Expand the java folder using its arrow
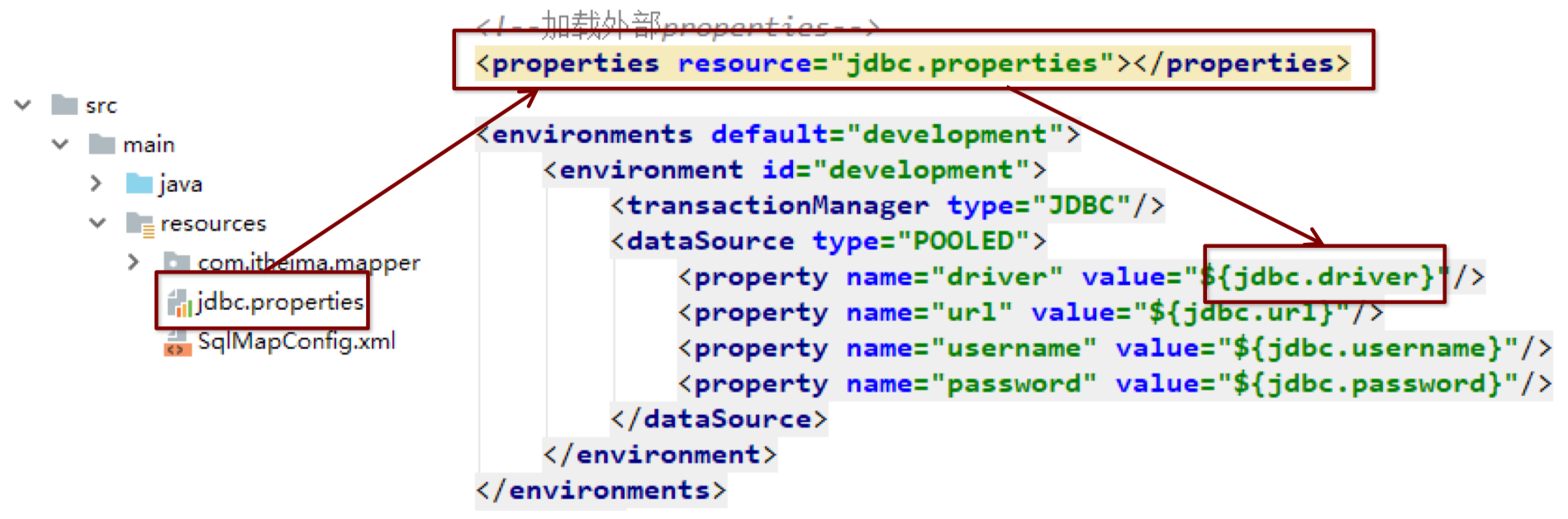 click(x=96, y=183)
